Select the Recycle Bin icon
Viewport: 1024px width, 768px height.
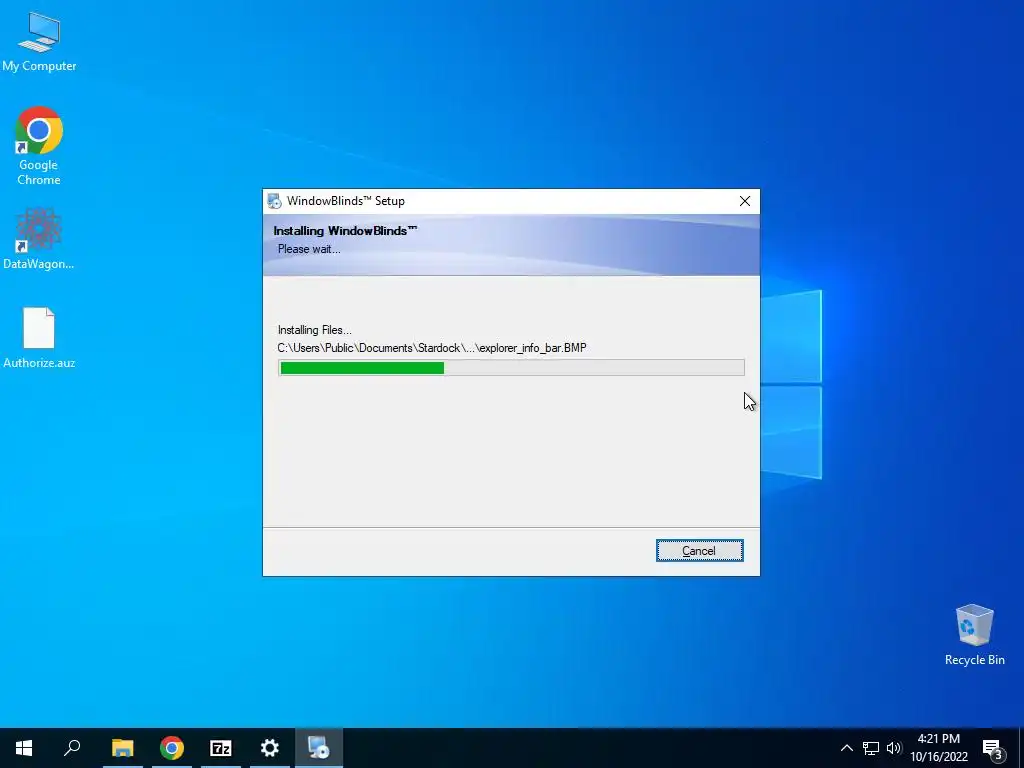[974, 635]
